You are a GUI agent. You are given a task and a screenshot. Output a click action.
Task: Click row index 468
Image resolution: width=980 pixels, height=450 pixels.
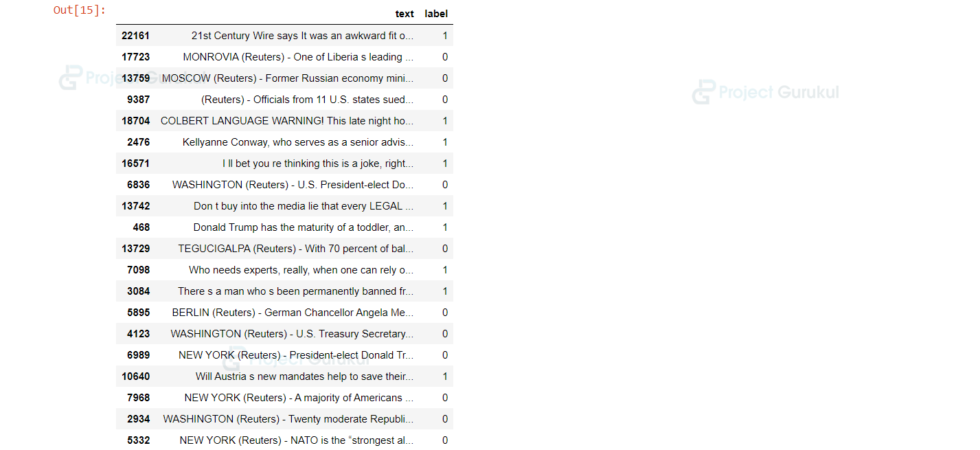click(x=141, y=227)
